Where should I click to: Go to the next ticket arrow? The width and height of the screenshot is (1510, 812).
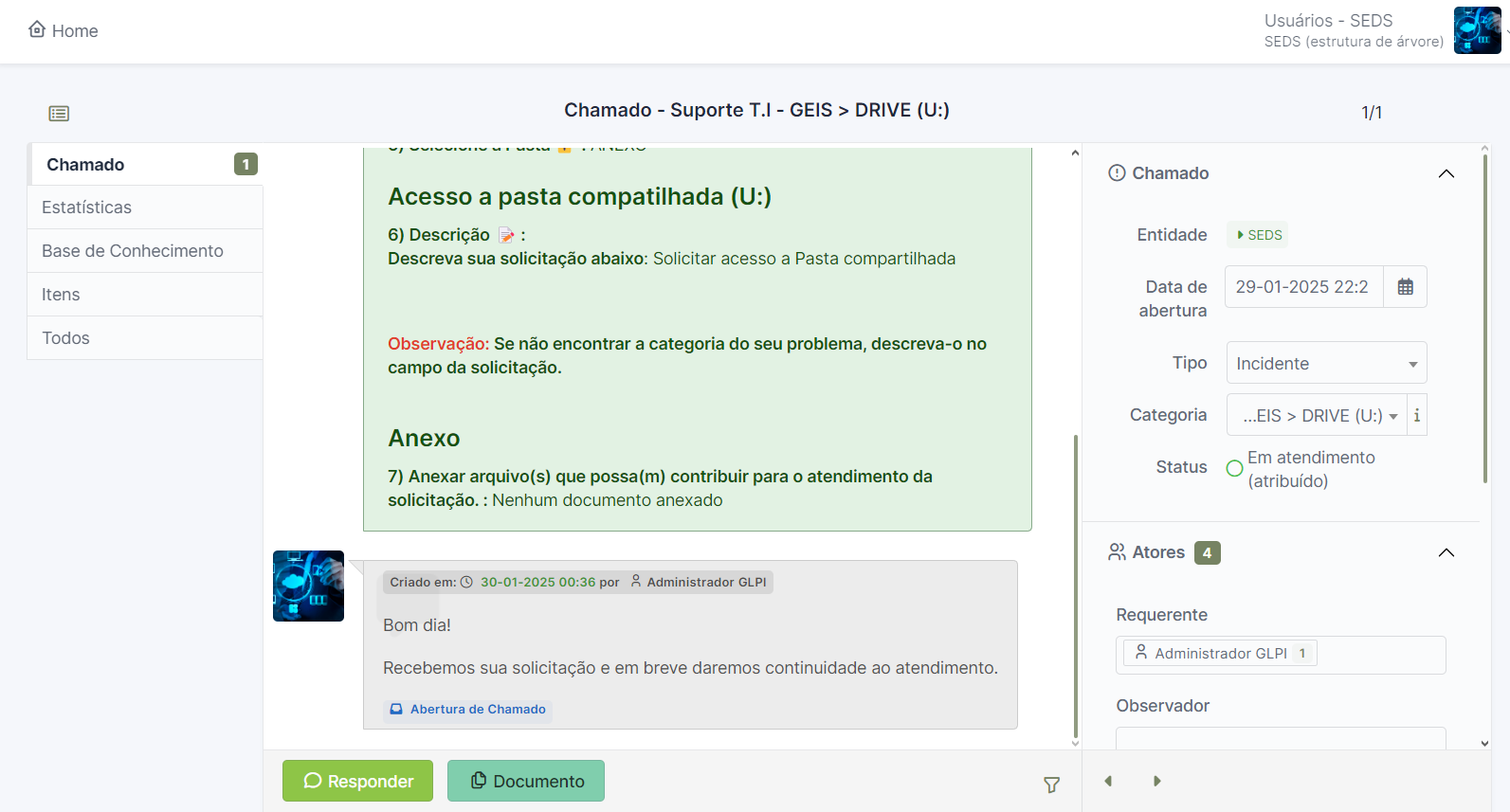point(1156,781)
